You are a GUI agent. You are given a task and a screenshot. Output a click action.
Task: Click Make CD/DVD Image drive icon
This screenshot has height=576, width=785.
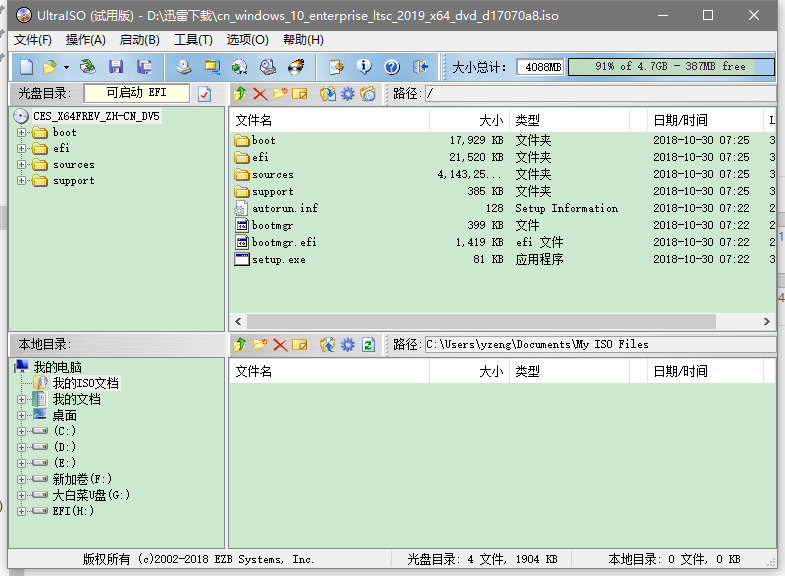(184, 67)
